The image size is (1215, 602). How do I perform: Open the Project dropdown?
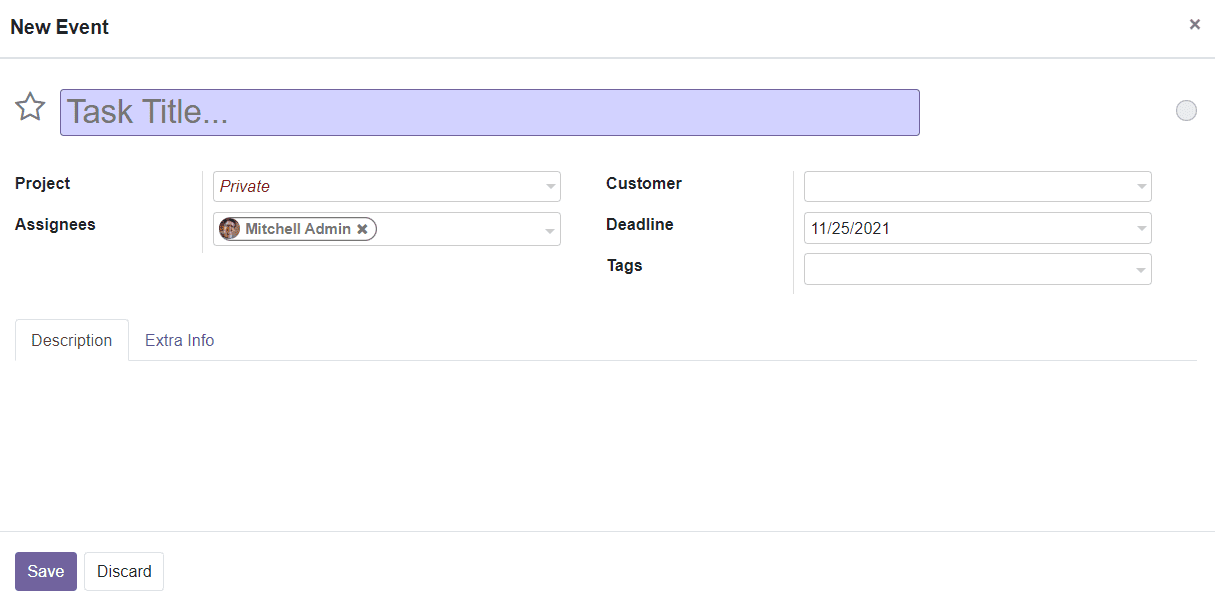(549, 186)
